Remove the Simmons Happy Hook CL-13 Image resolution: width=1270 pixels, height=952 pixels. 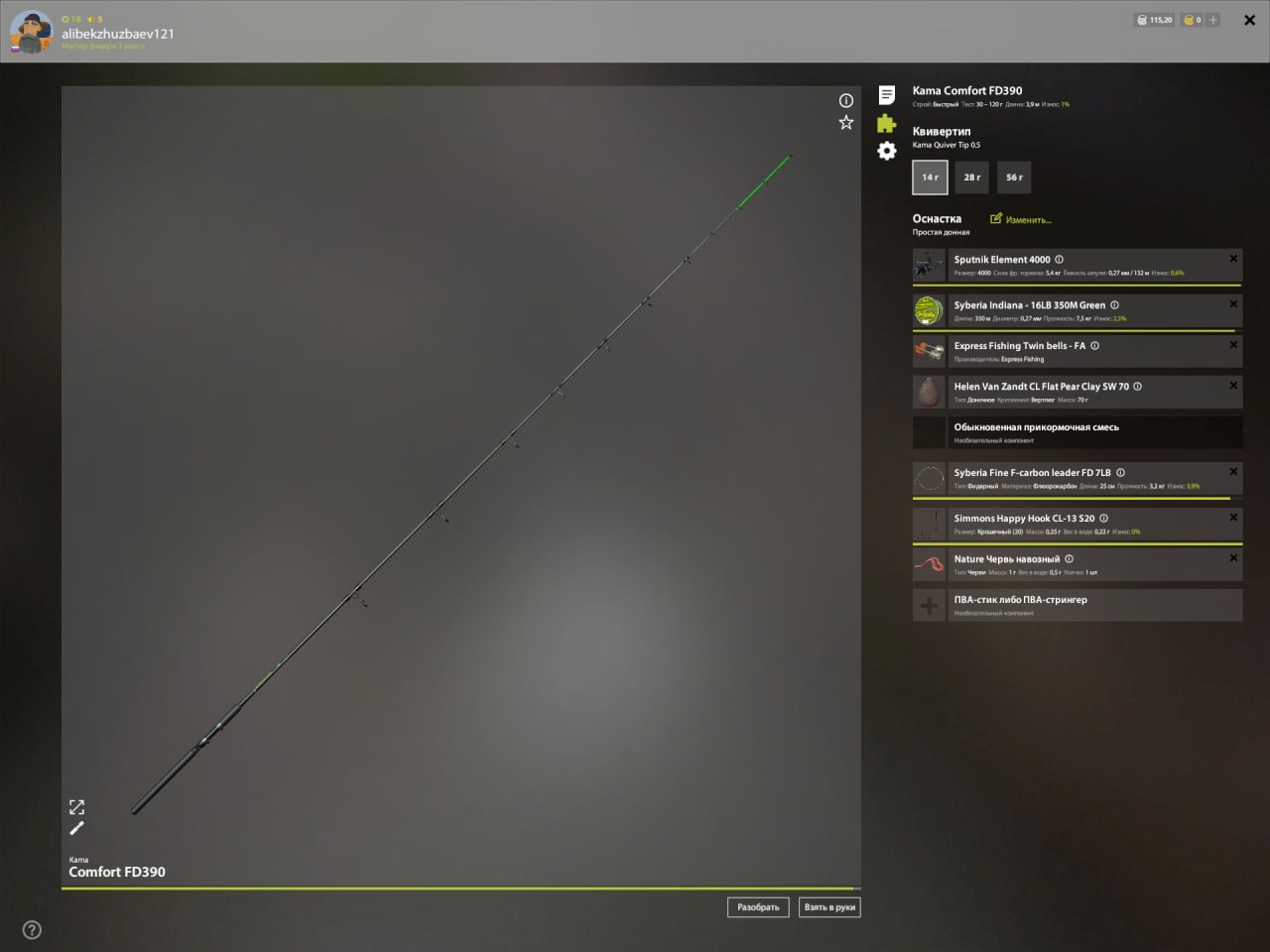[x=1233, y=517]
